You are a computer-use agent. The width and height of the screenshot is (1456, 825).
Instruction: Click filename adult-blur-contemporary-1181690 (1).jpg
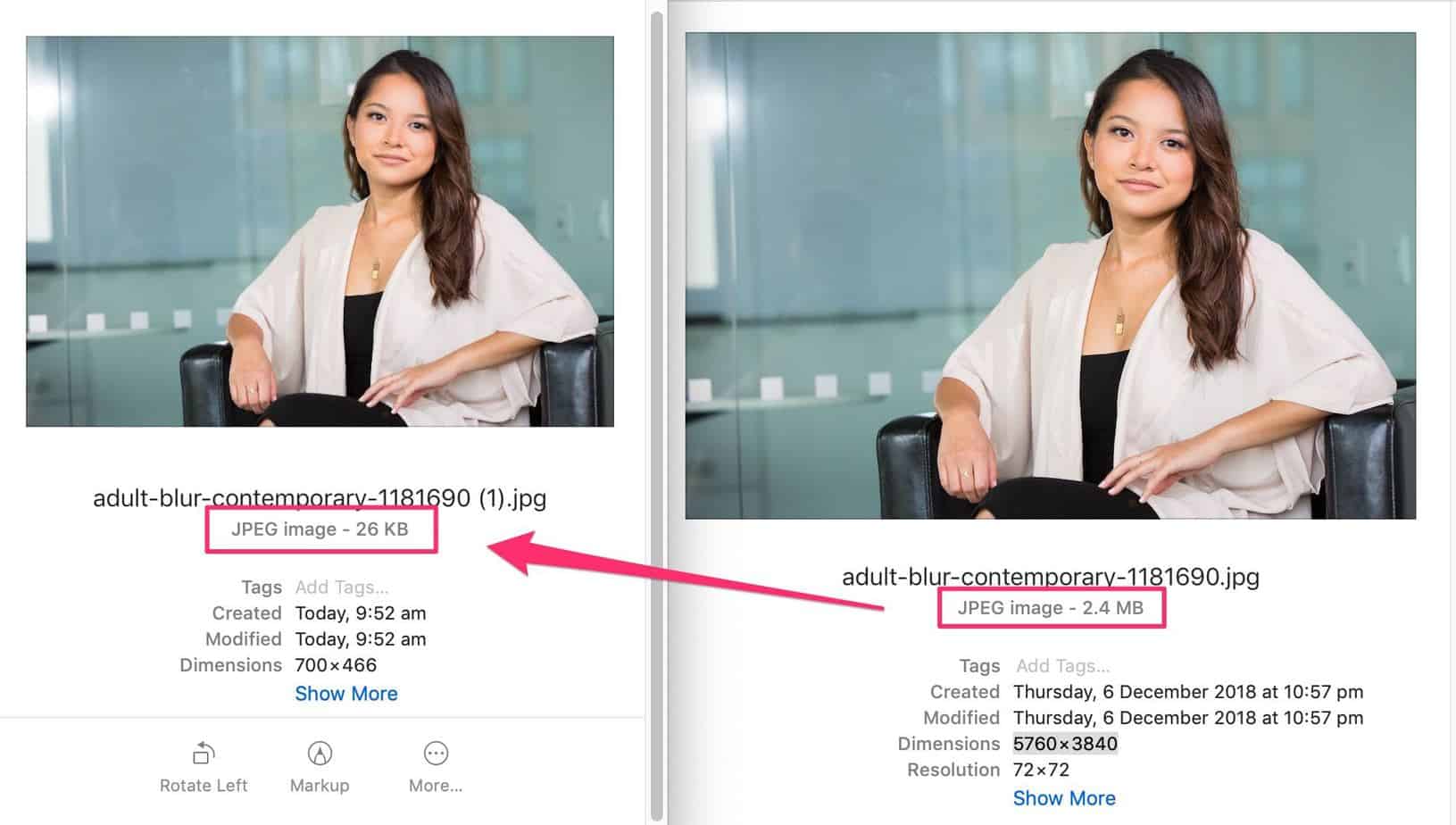click(x=320, y=497)
